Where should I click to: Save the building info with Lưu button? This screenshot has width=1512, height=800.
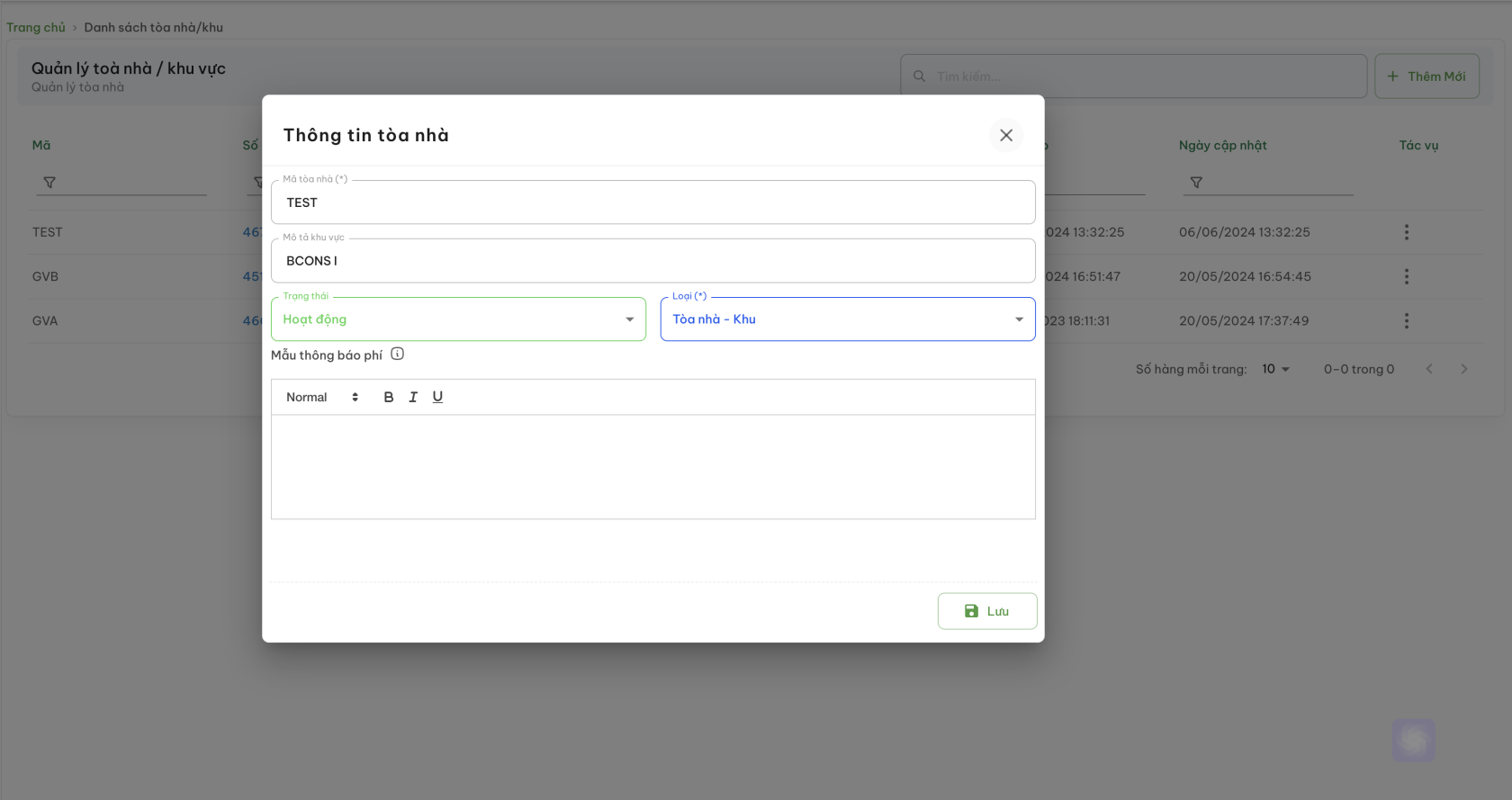[x=987, y=611]
